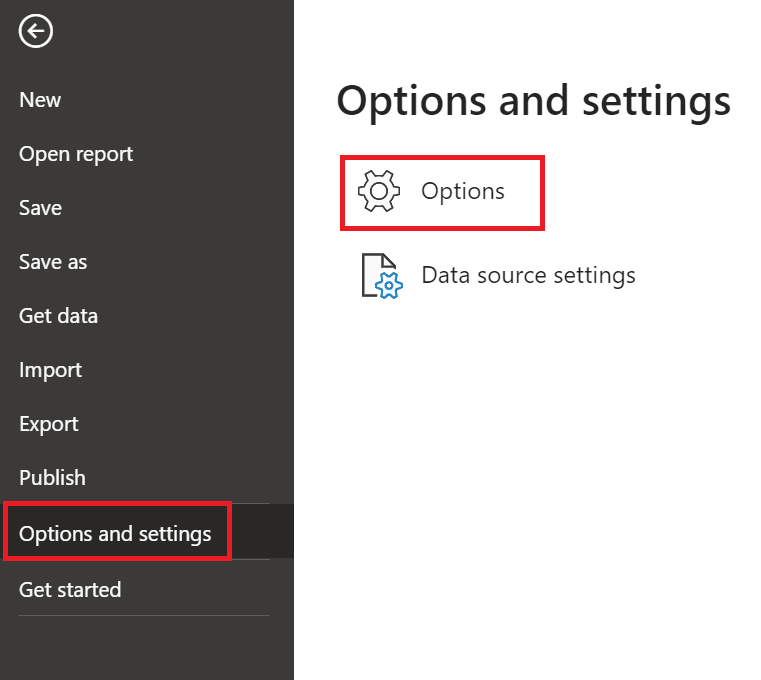Click the back arrow circle icon

click(x=35, y=31)
